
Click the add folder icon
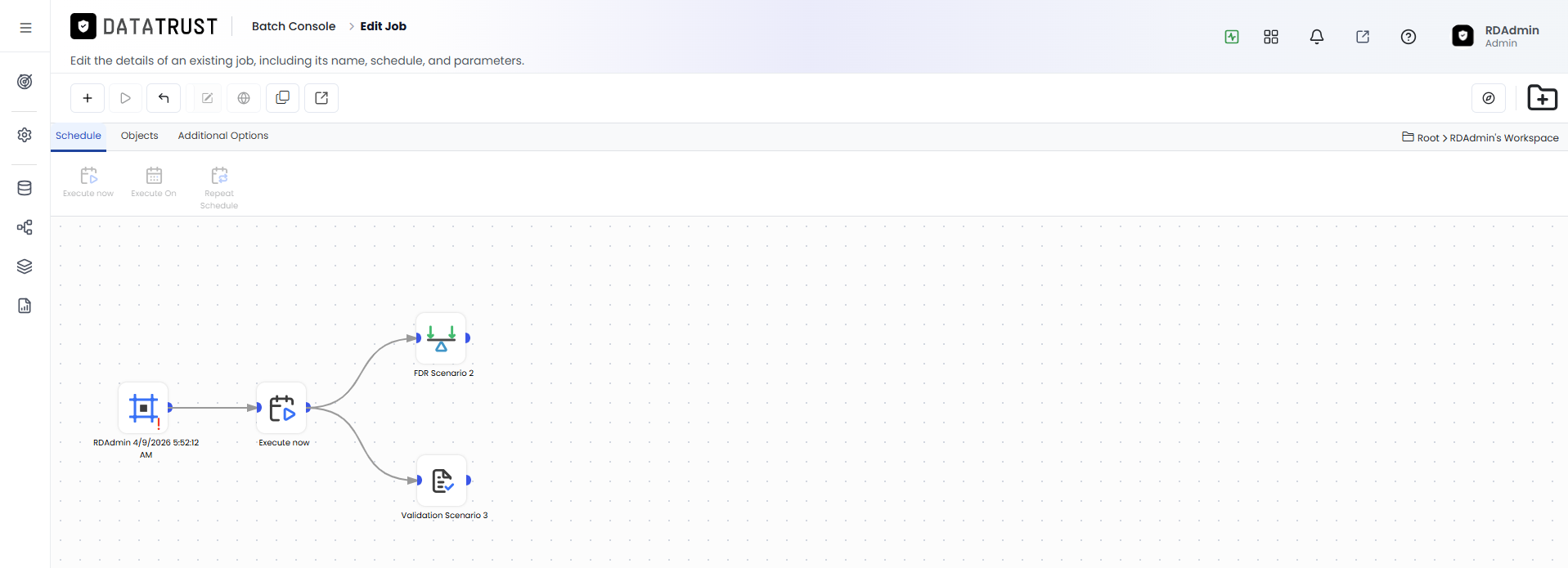(1543, 98)
